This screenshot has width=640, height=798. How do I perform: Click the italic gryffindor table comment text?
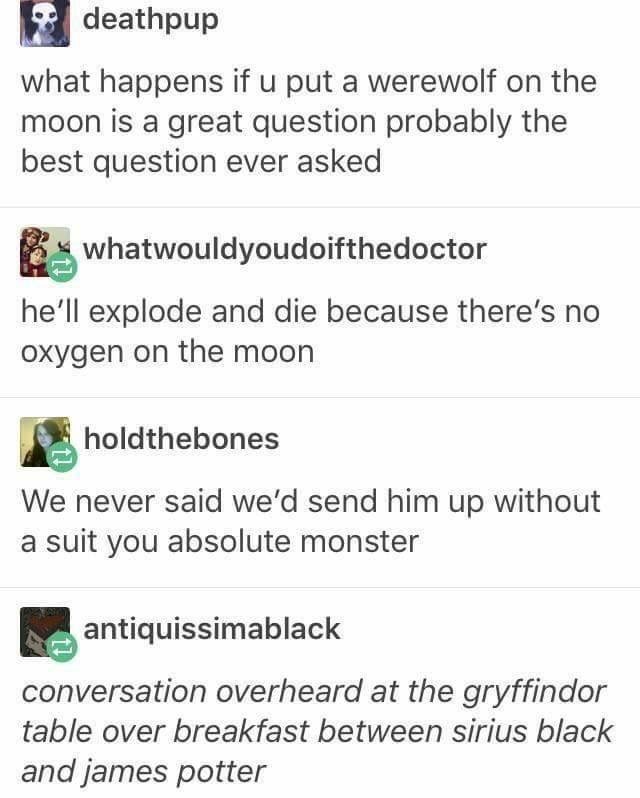point(316,731)
